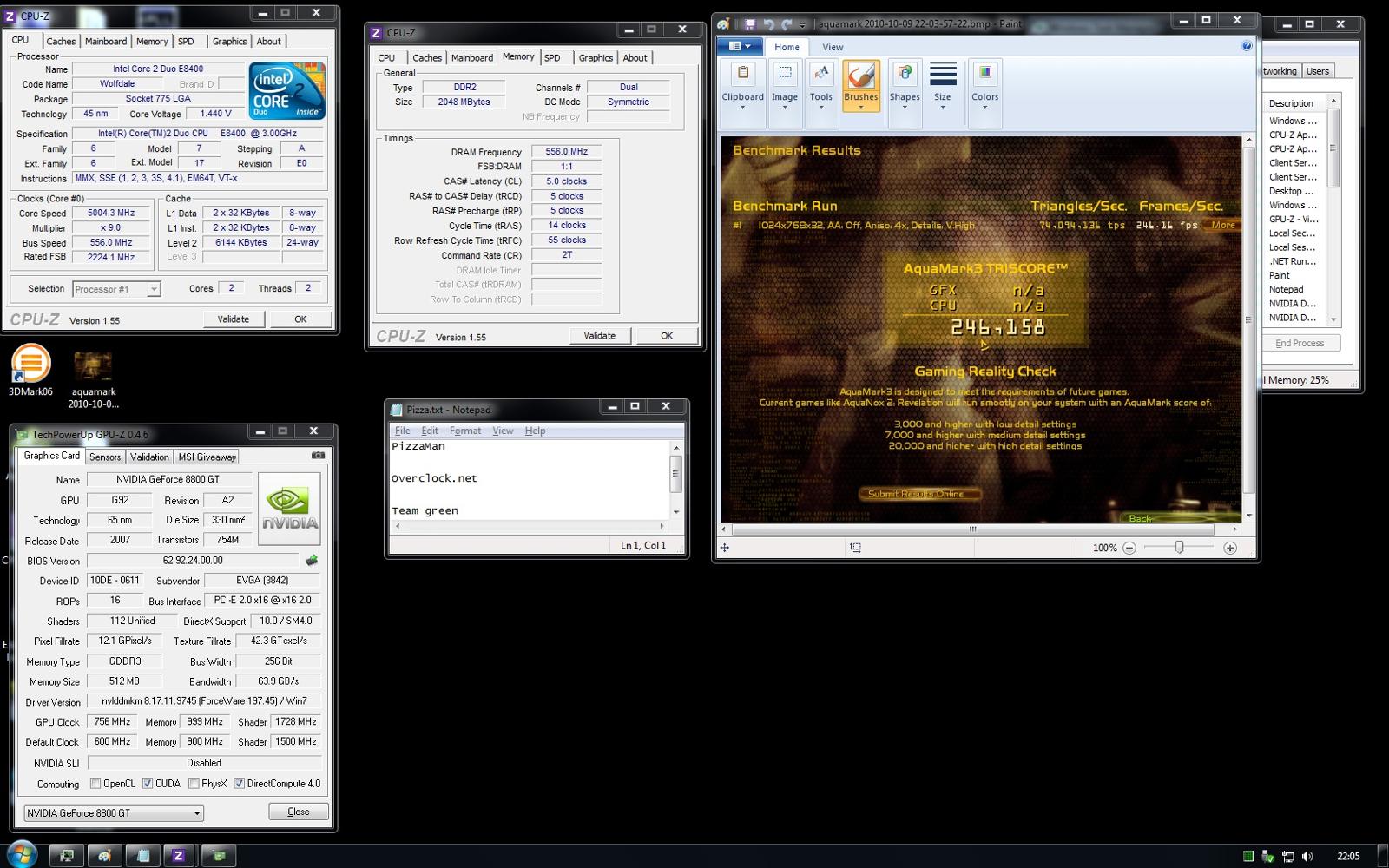Click the GPU-Z camera screenshot icon

[318, 456]
